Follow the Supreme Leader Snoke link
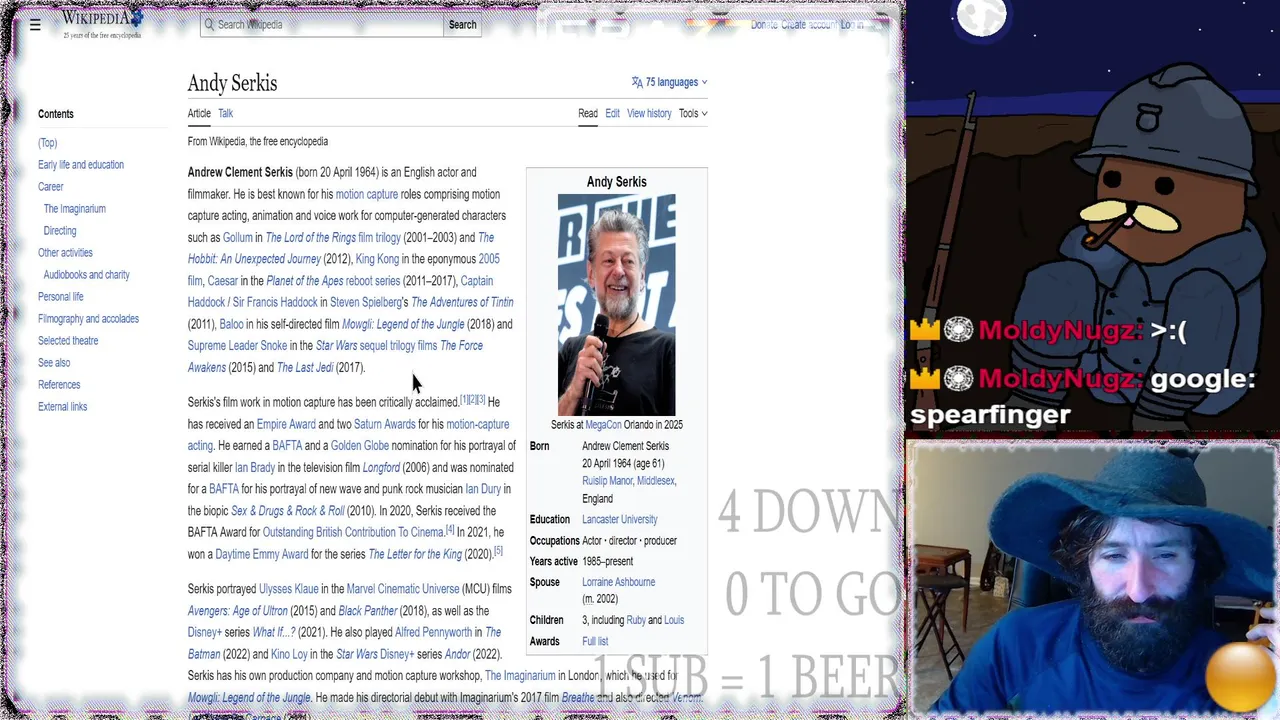This screenshot has height=720, width=1280. pyautogui.click(x=237, y=346)
